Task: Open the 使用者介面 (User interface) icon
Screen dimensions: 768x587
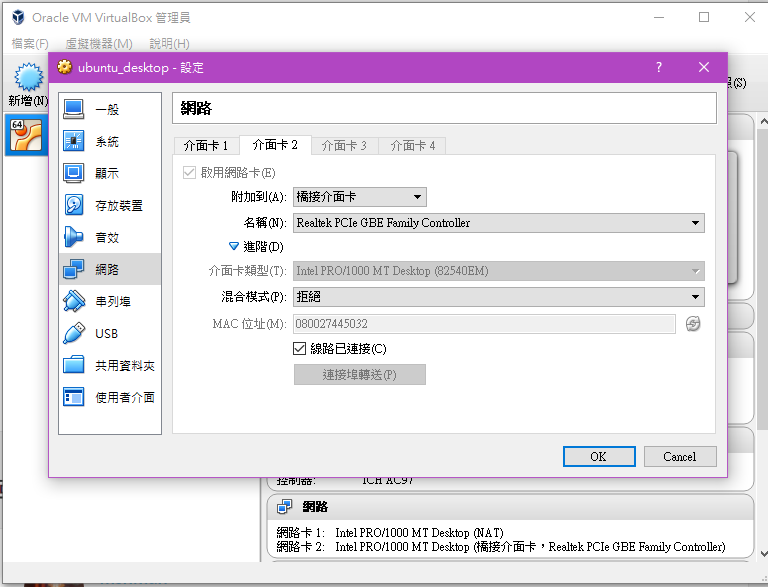Action: coord(73,397)
